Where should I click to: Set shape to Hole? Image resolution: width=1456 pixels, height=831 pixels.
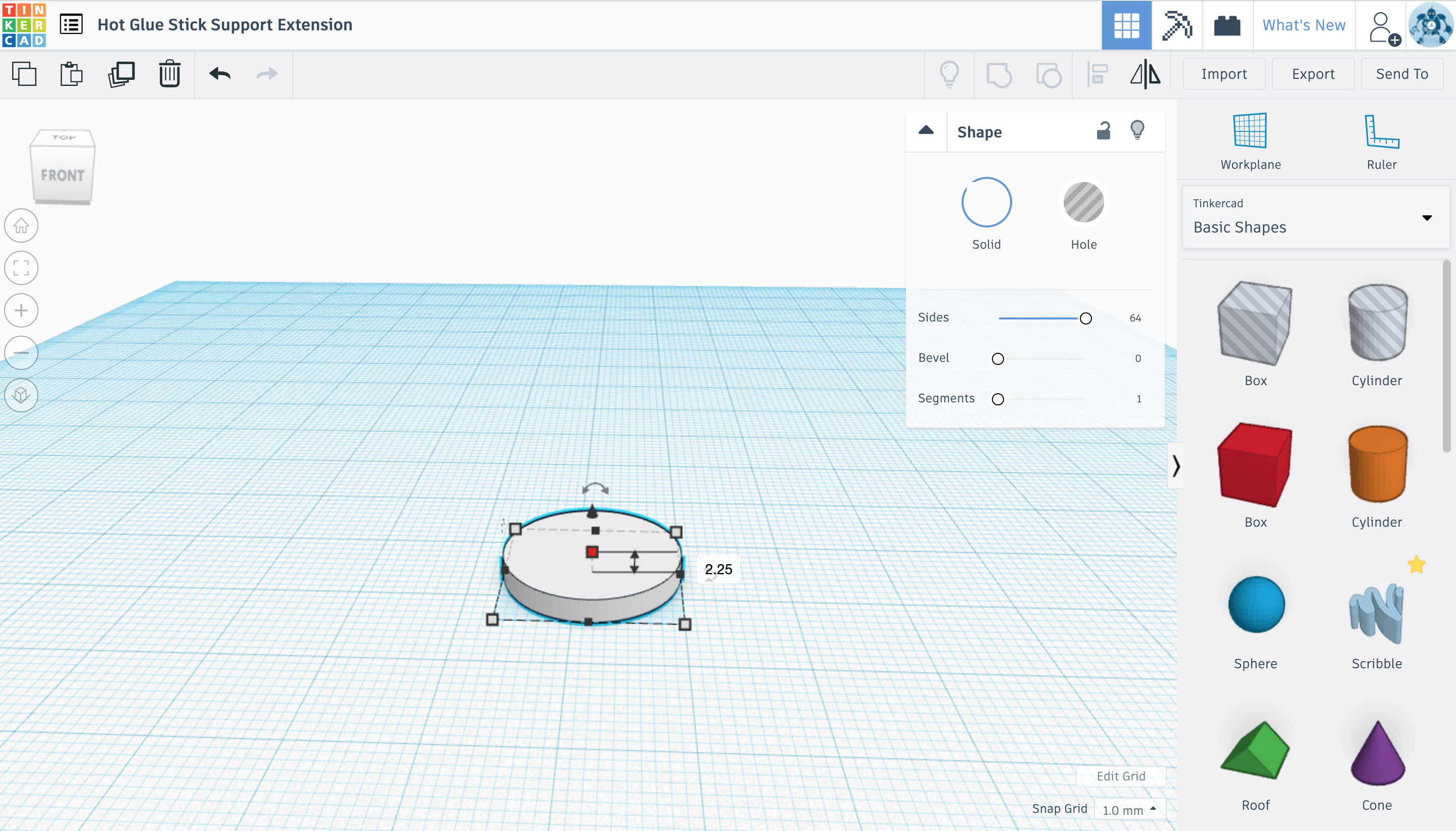tap(1083, 203)
